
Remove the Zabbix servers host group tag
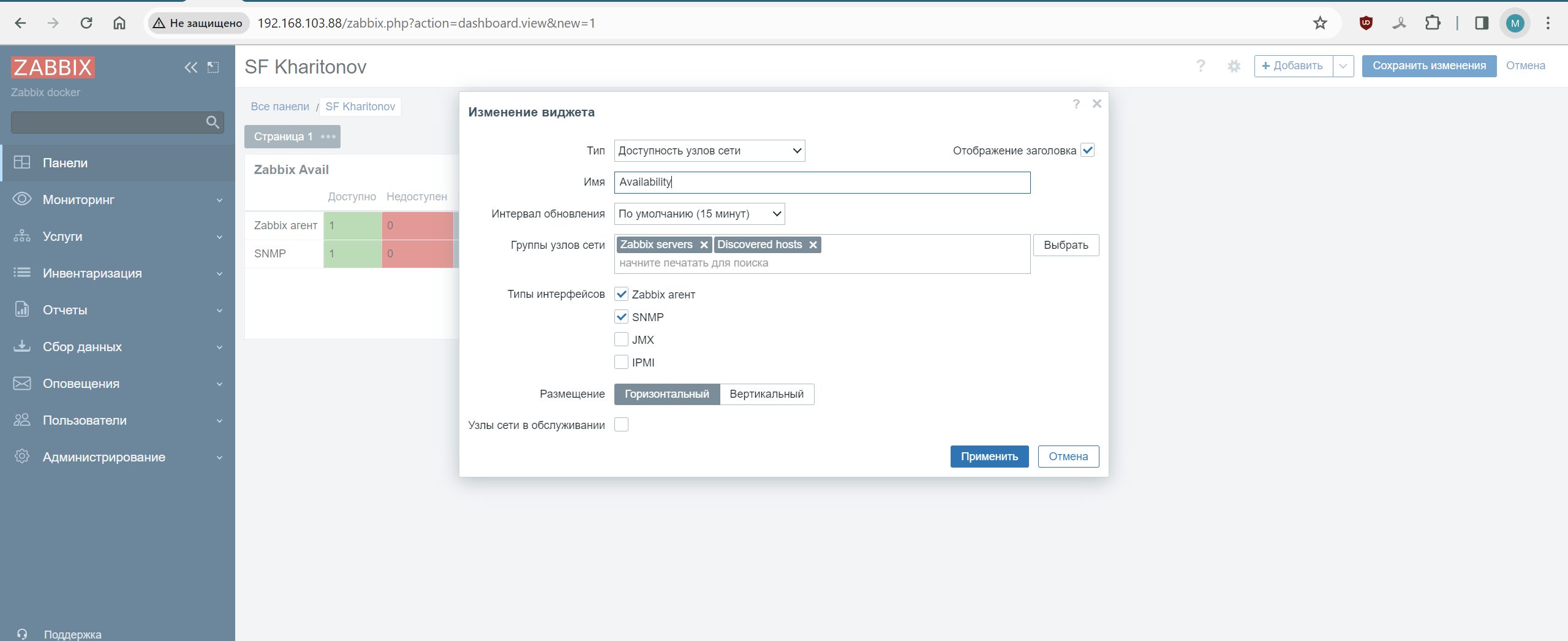click(x=704, y=245)
